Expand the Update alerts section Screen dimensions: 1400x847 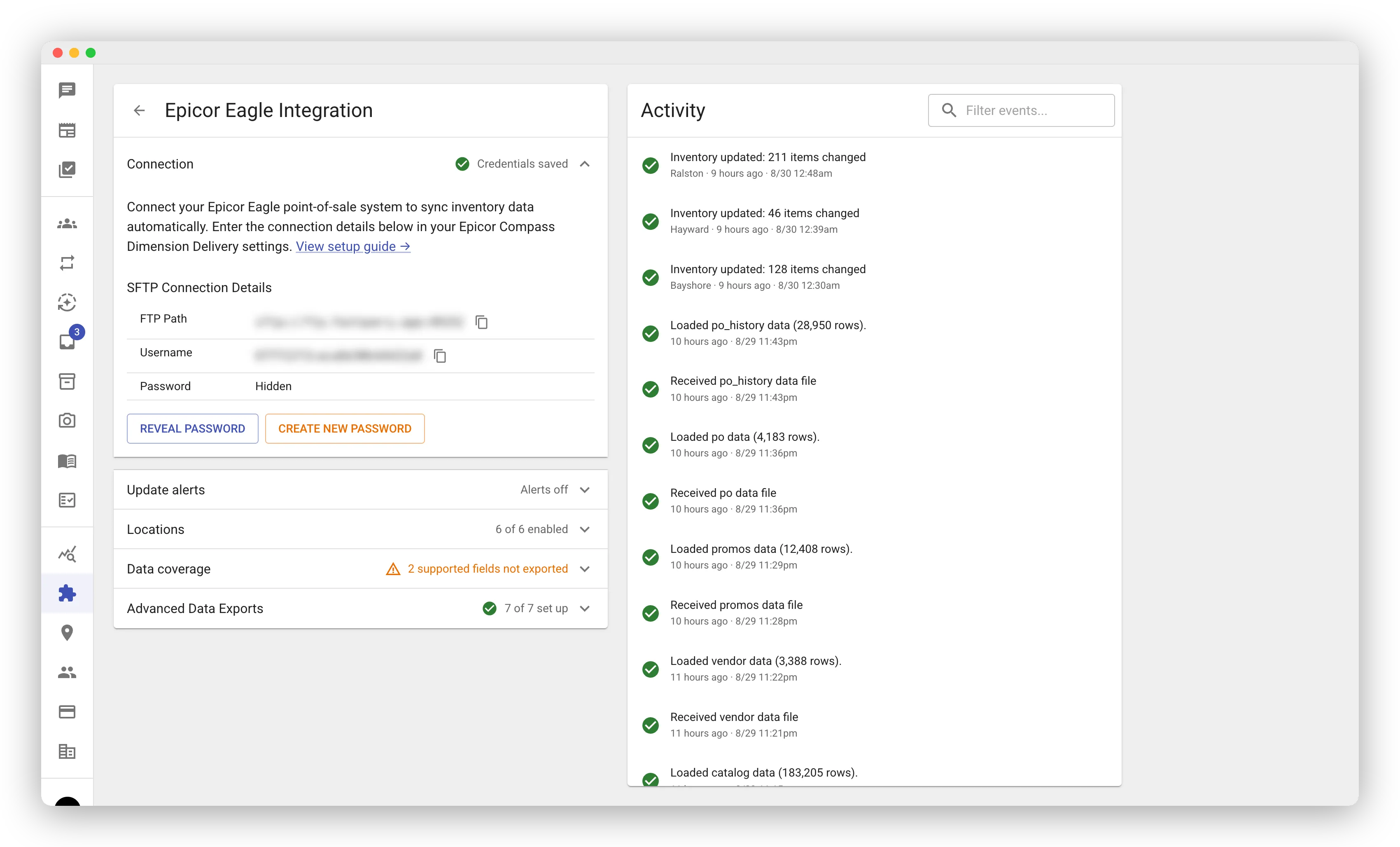tap(361, 489)
